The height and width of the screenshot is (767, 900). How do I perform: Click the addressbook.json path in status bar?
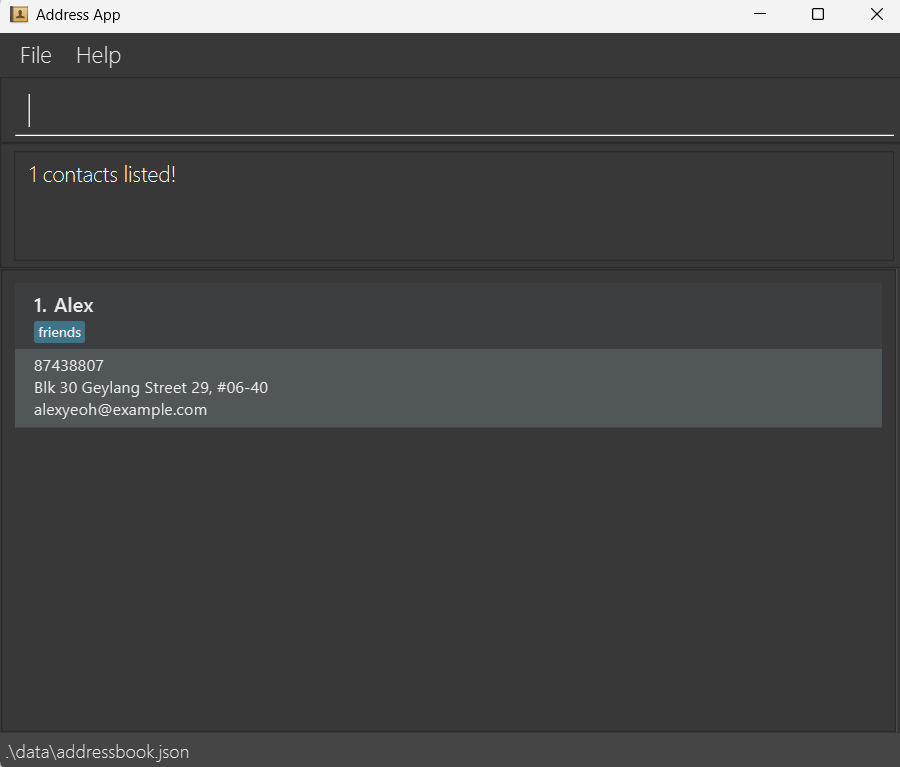point(98,752)
